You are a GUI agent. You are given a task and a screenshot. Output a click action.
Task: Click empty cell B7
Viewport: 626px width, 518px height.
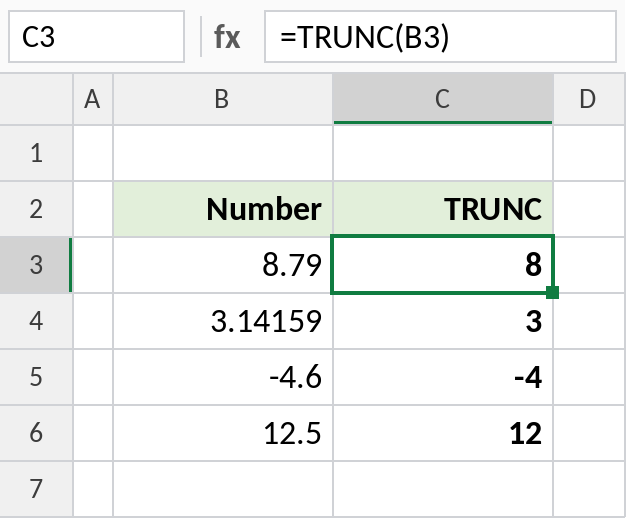pos(223,489)
